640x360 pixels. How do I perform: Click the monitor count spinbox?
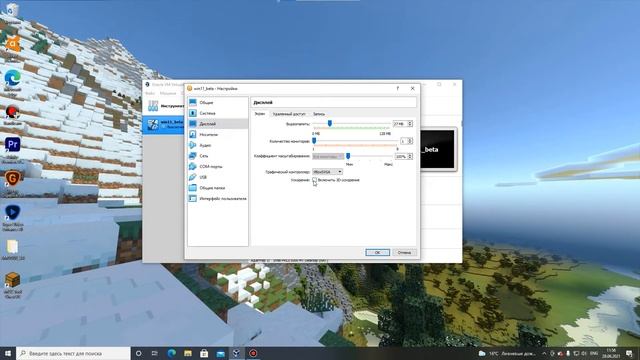click(406, 141)
